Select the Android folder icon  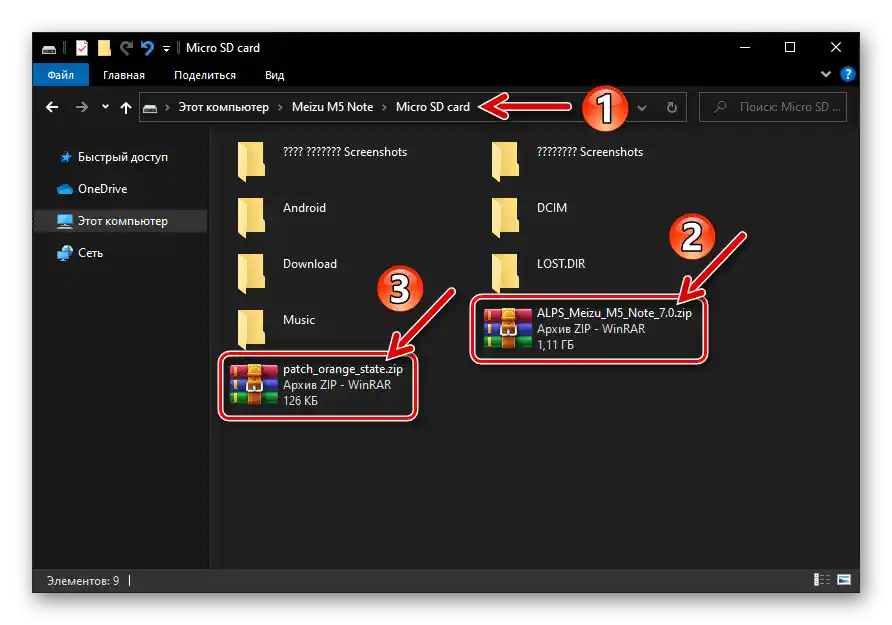pyautogui.click(x=251, y=218)
